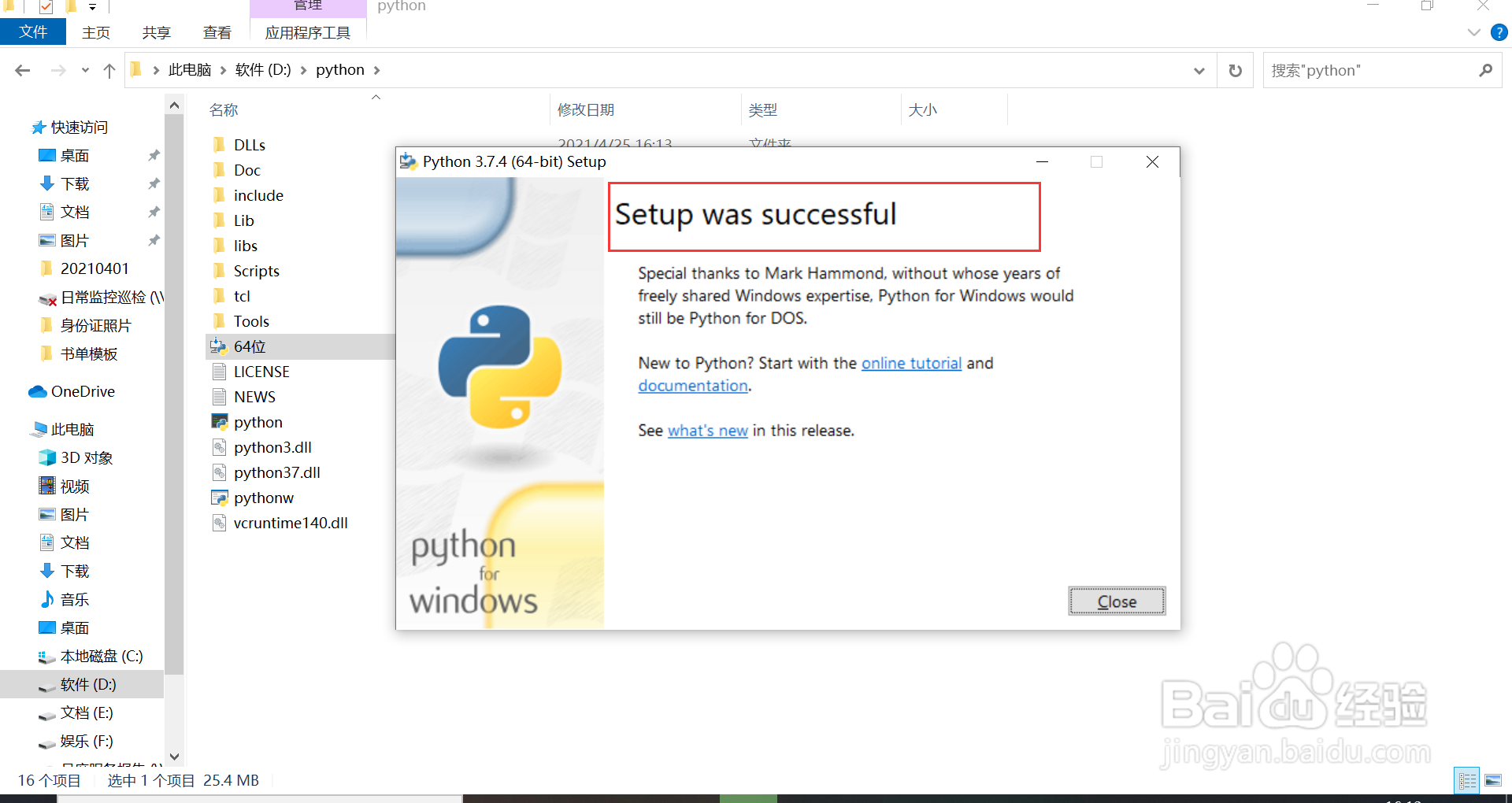Open the address bar history dropdown
Screen dimensions: 1512x803
pyautogui.click(x=1199, y=70)
